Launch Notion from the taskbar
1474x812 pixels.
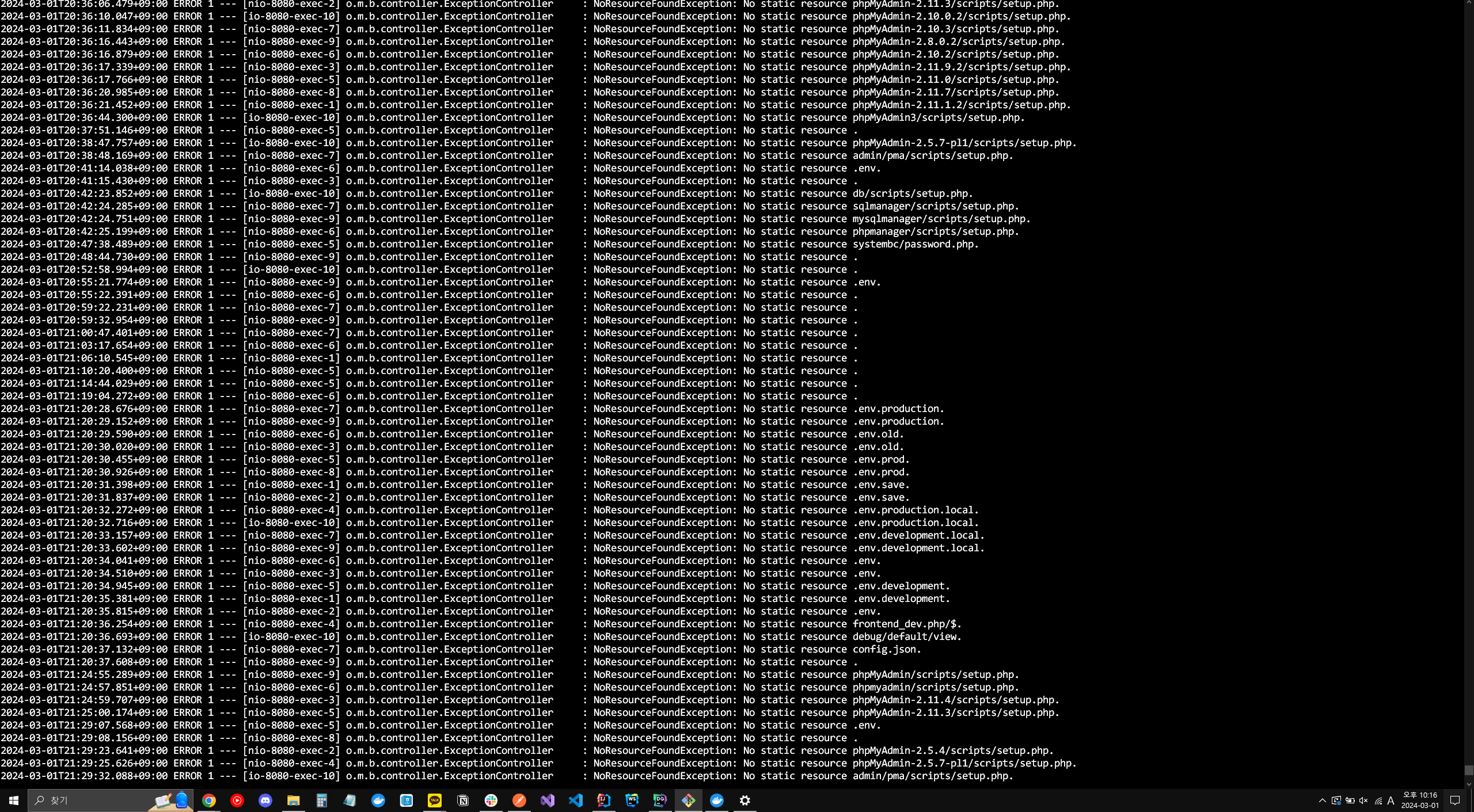[463, 800]
